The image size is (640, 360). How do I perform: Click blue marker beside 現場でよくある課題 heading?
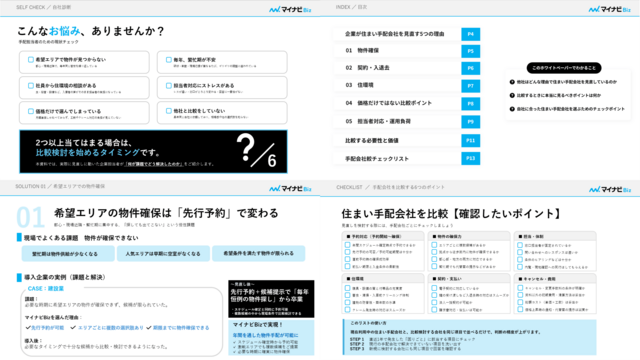(19, 238)
